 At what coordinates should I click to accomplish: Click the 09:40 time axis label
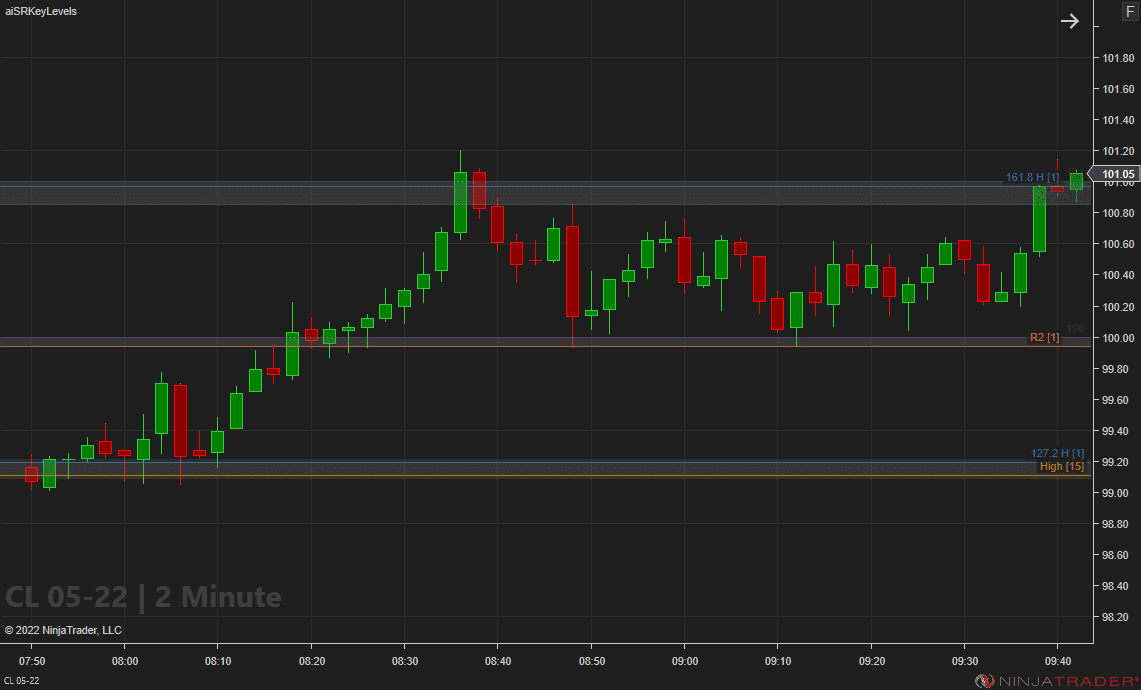(1058, 661)
